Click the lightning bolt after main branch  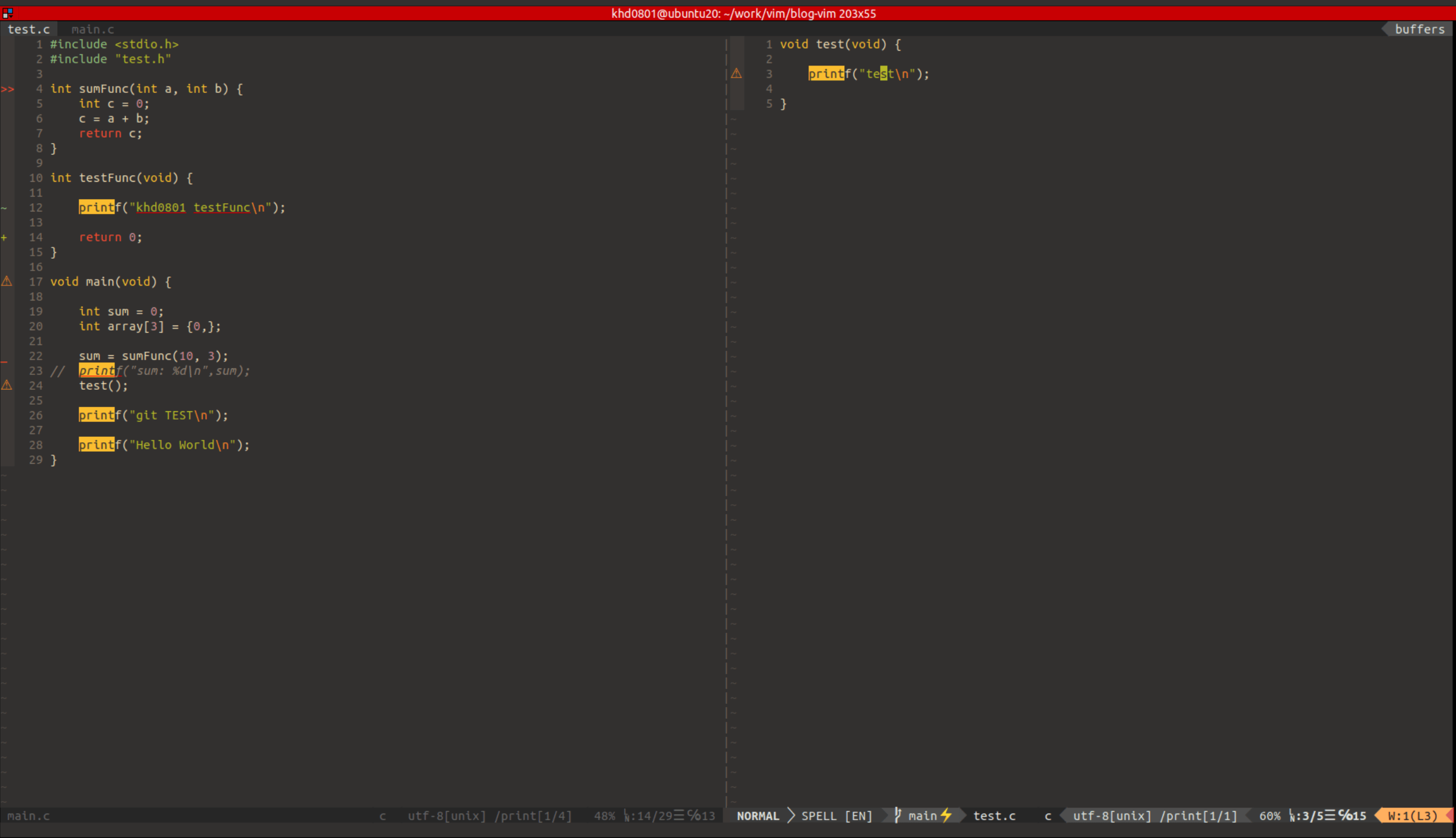click(x=946, y=815)
